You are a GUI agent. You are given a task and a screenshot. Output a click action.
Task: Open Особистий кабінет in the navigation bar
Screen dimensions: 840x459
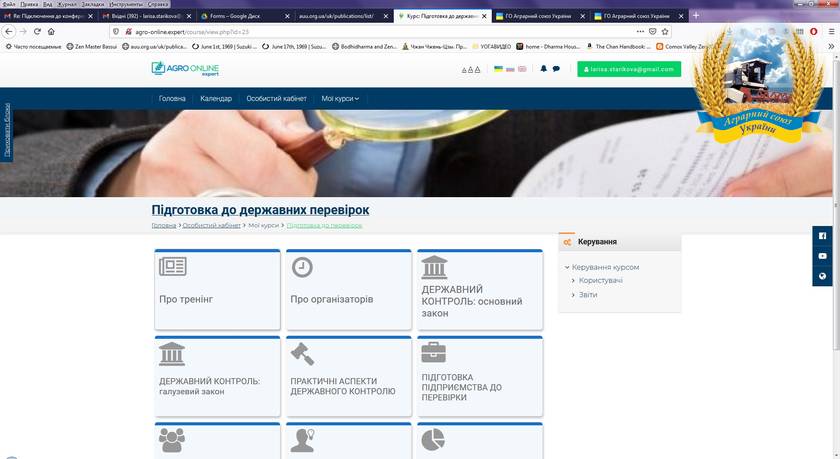point(276,99)
